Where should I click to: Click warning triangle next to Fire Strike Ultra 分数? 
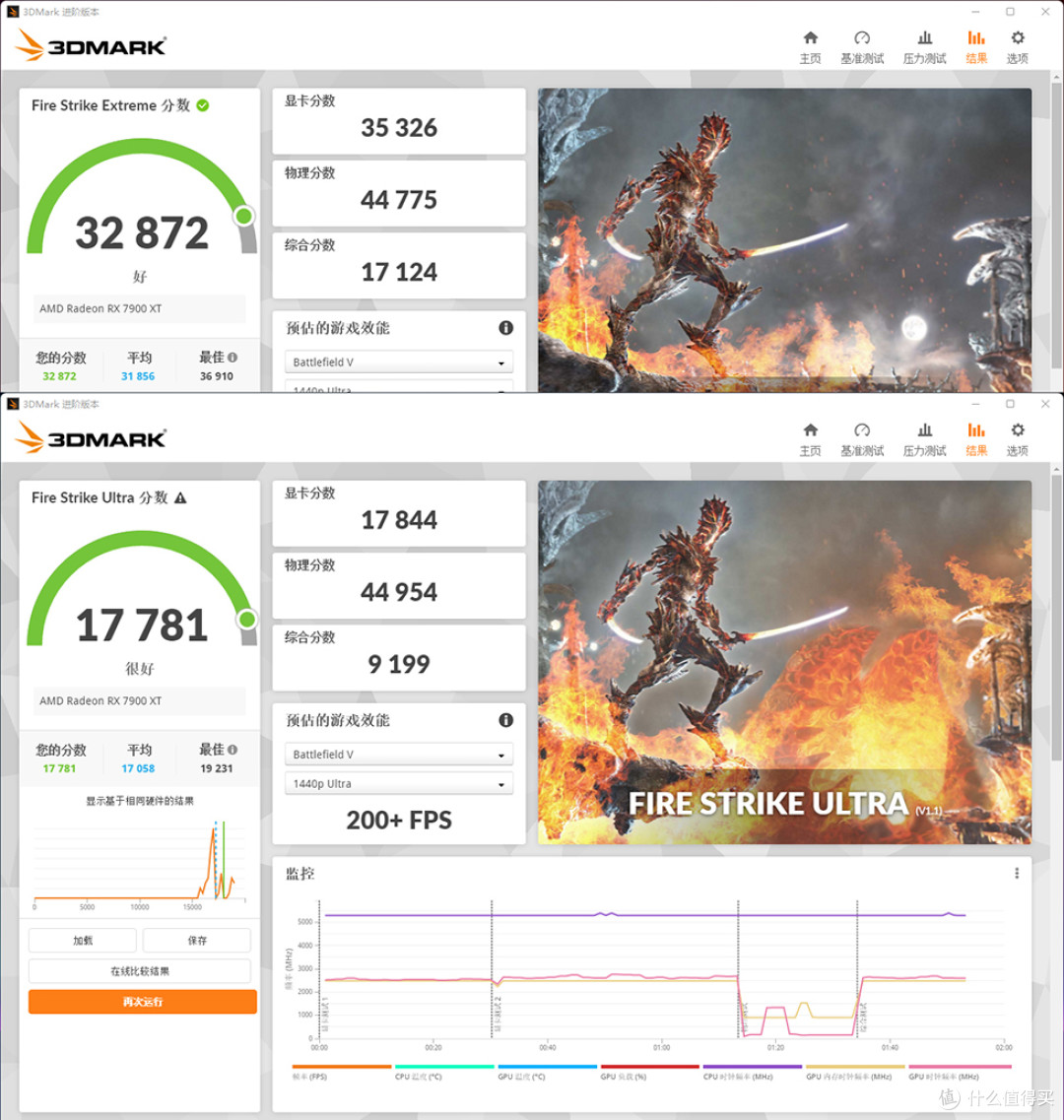click(181, 497)
